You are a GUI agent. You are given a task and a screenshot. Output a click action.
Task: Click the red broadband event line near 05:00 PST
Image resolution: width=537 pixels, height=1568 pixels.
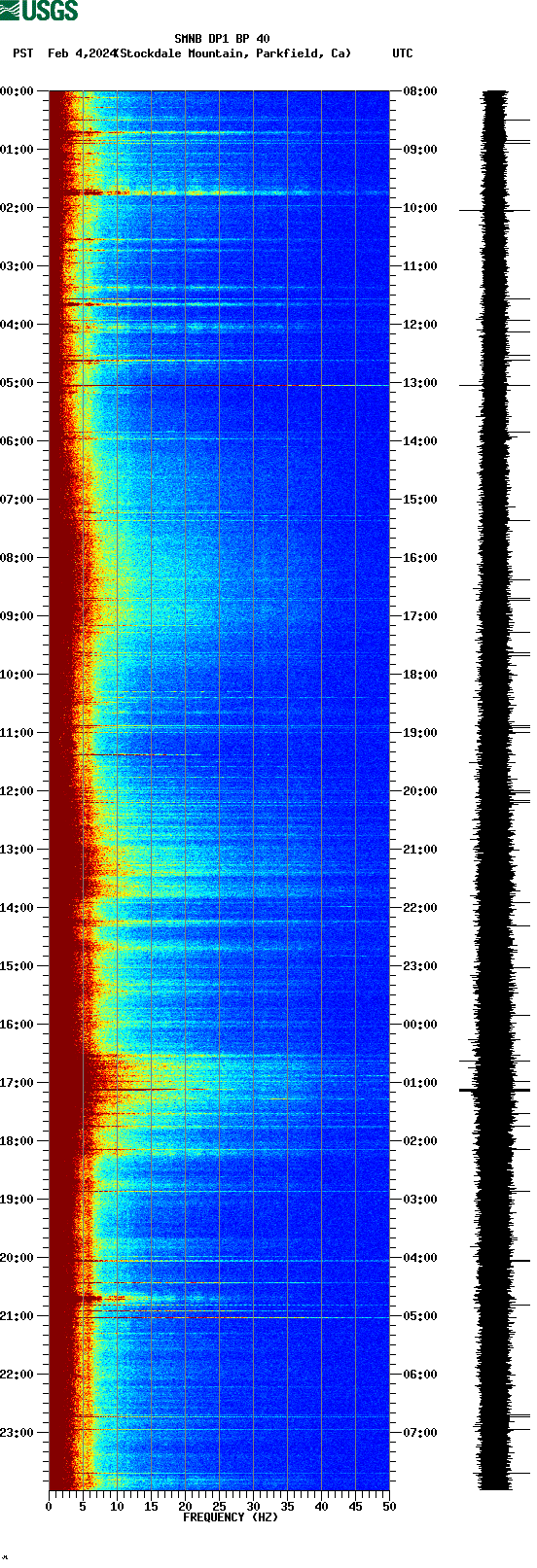pos(219,386)
